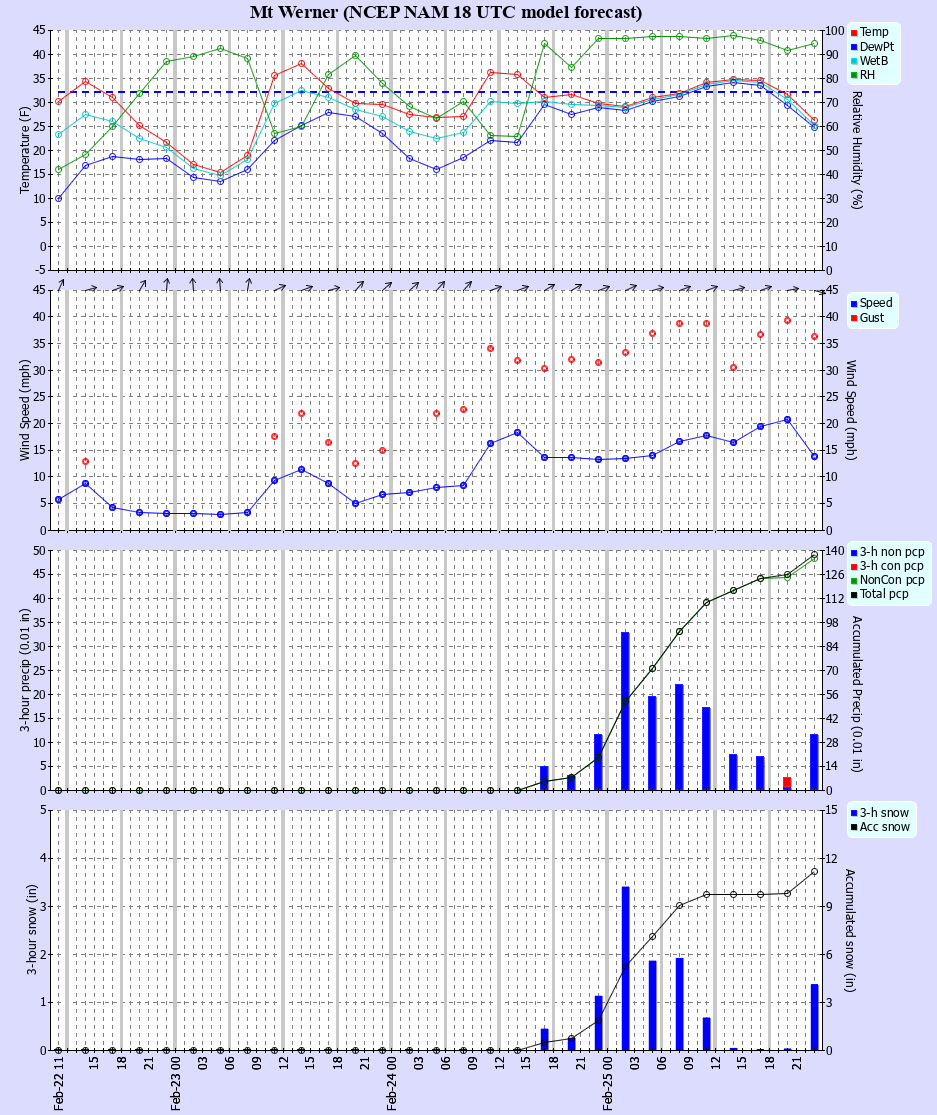Click the Relative Humidity (%) axis label
The height and width of the screenshot is (1115, 937).
click(857, 150)
